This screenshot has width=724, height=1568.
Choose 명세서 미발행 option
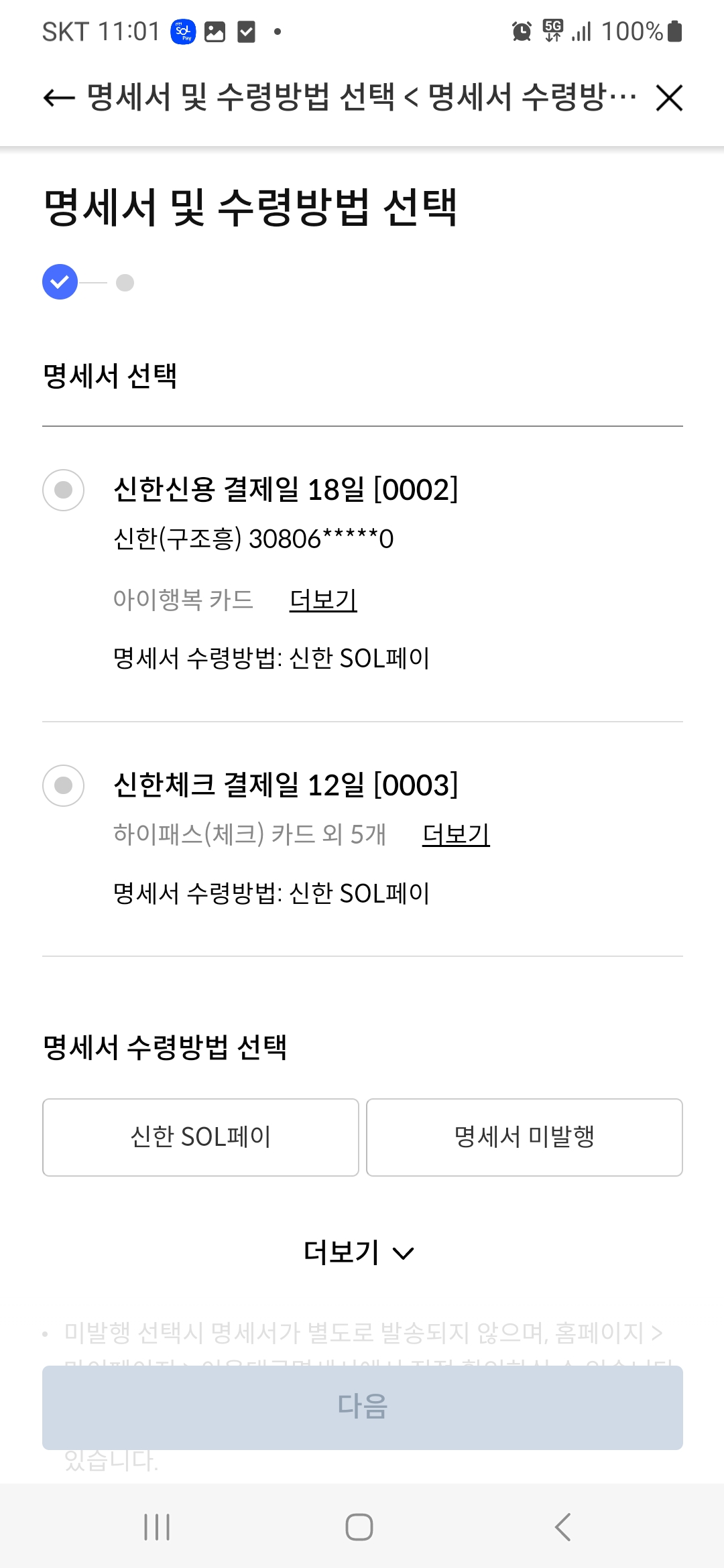[524, 1137]
